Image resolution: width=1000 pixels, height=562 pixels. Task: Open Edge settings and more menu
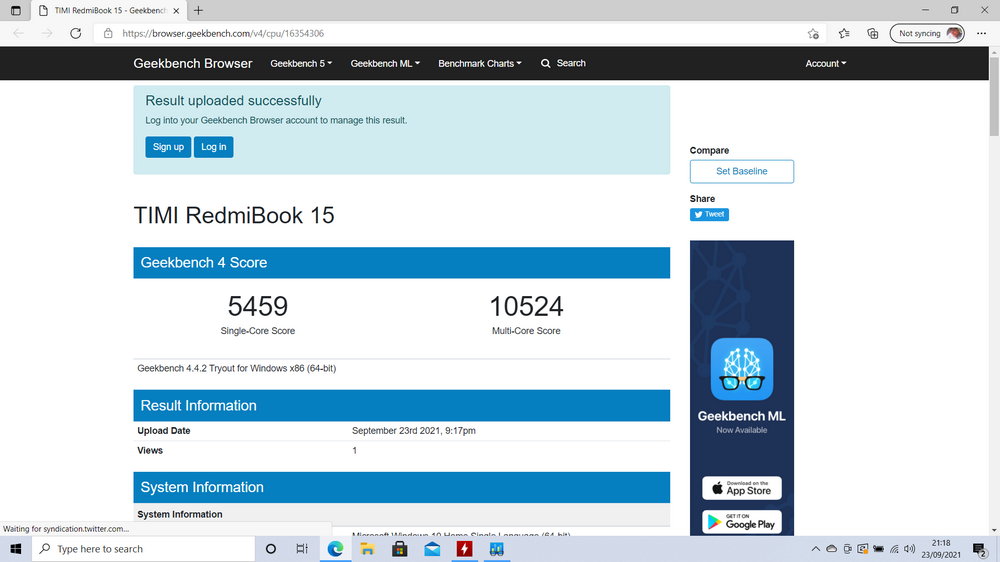982,33
